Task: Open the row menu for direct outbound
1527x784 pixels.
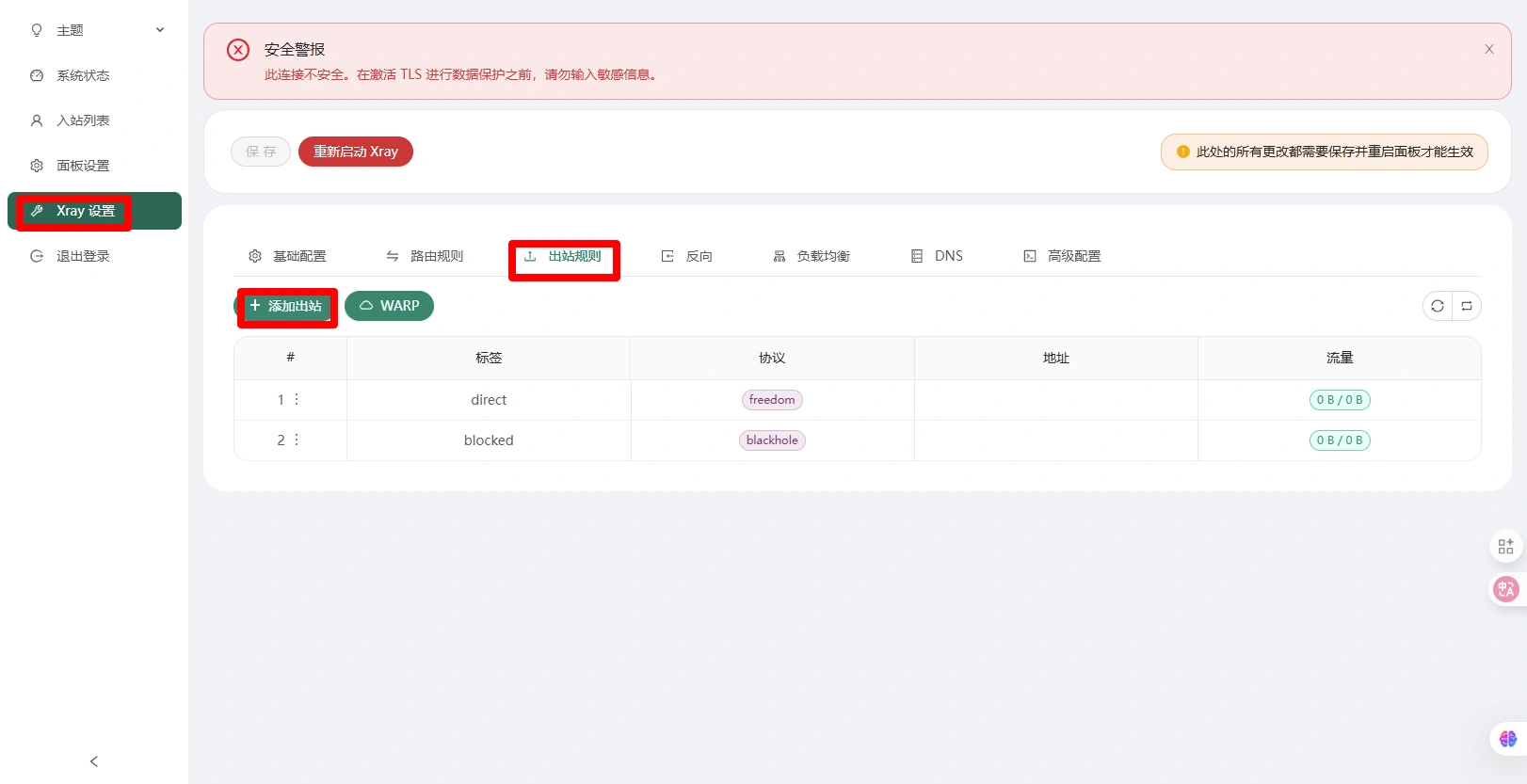Action: (297, 400)
